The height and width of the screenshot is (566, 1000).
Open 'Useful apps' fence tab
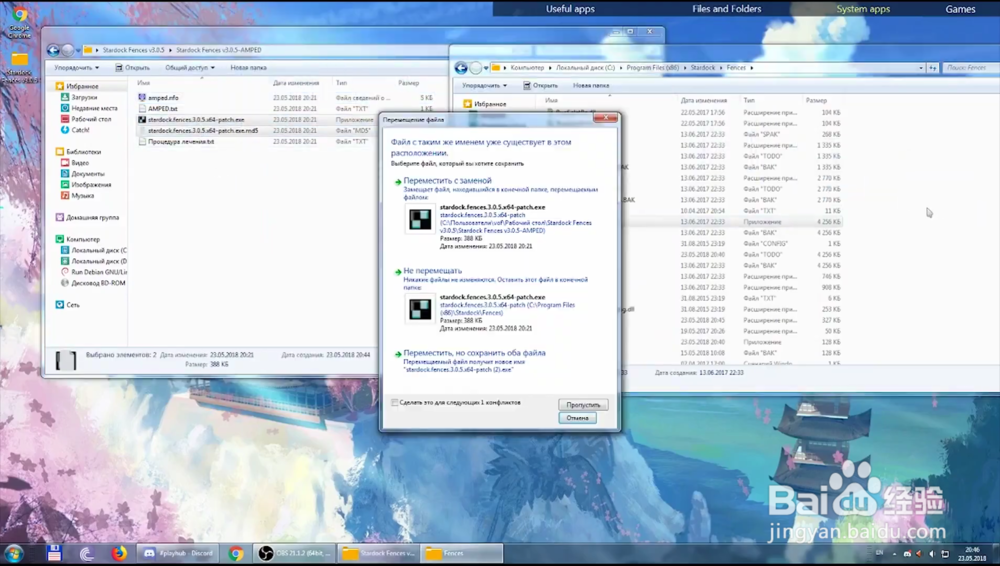pos(570,9)
